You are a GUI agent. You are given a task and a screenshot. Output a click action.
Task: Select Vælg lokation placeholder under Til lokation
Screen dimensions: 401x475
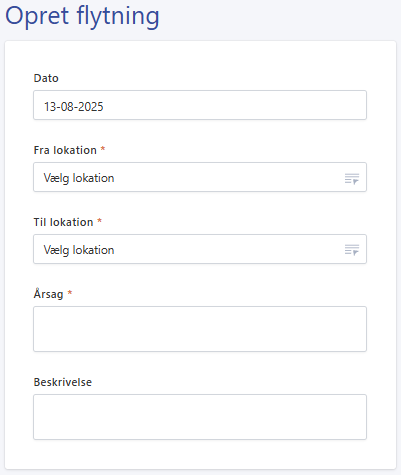[79, 250]
